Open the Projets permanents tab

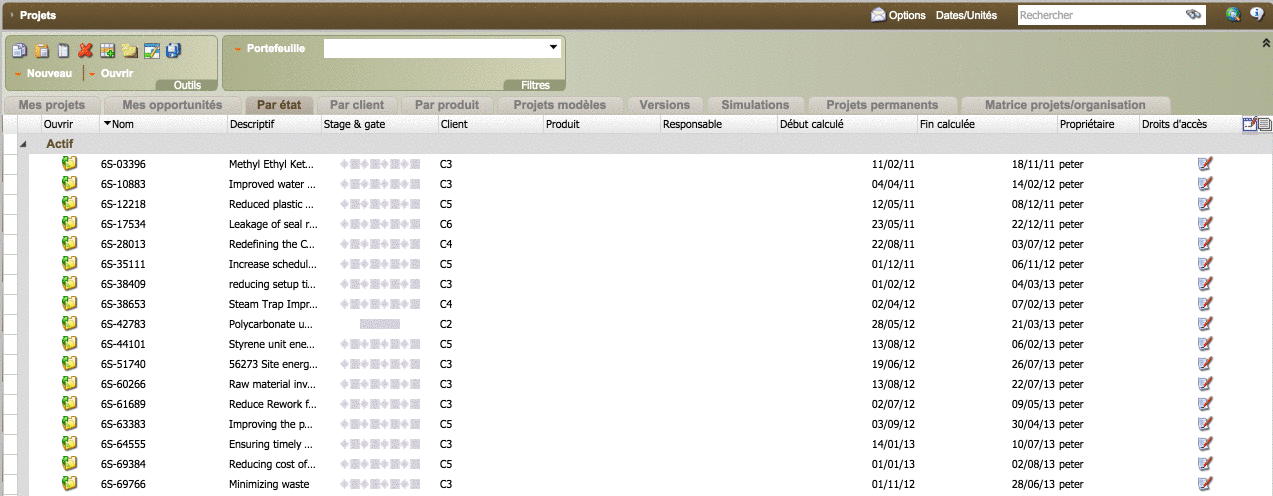[x=882, y=105]
